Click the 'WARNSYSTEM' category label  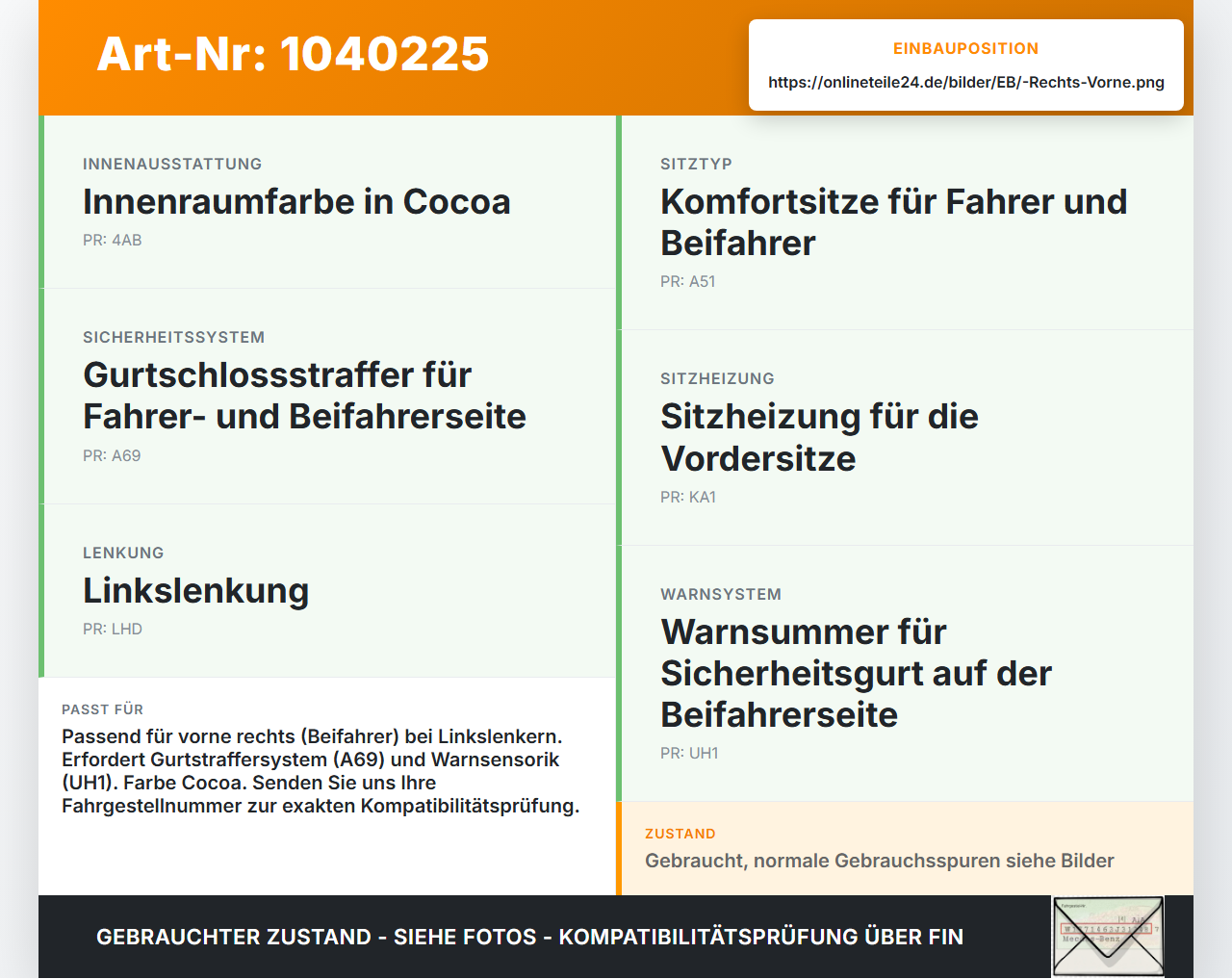pos(721,594)
